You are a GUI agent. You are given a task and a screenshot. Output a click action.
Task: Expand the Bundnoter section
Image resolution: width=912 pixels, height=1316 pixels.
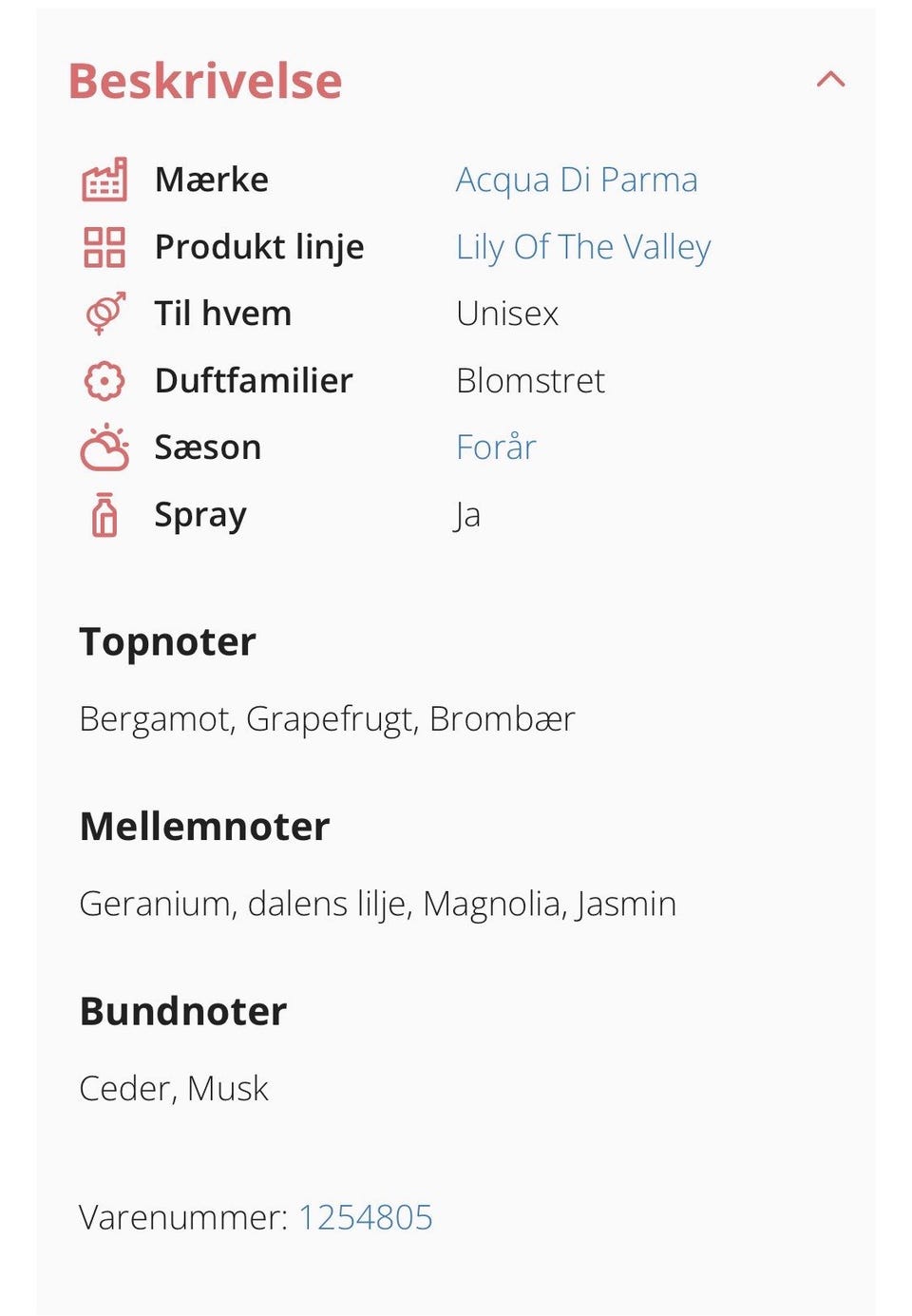click(182, 1011)
